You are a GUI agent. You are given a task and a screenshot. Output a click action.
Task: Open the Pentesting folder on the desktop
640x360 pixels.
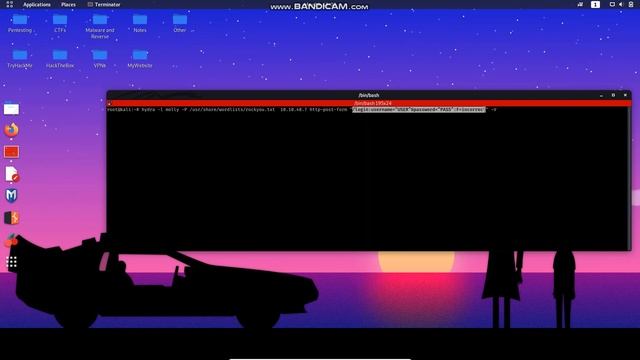20,23
